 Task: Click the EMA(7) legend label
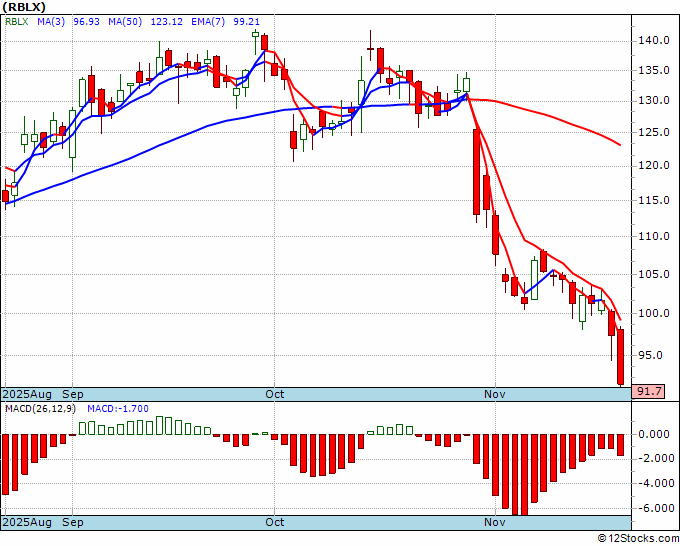[208, 22]
